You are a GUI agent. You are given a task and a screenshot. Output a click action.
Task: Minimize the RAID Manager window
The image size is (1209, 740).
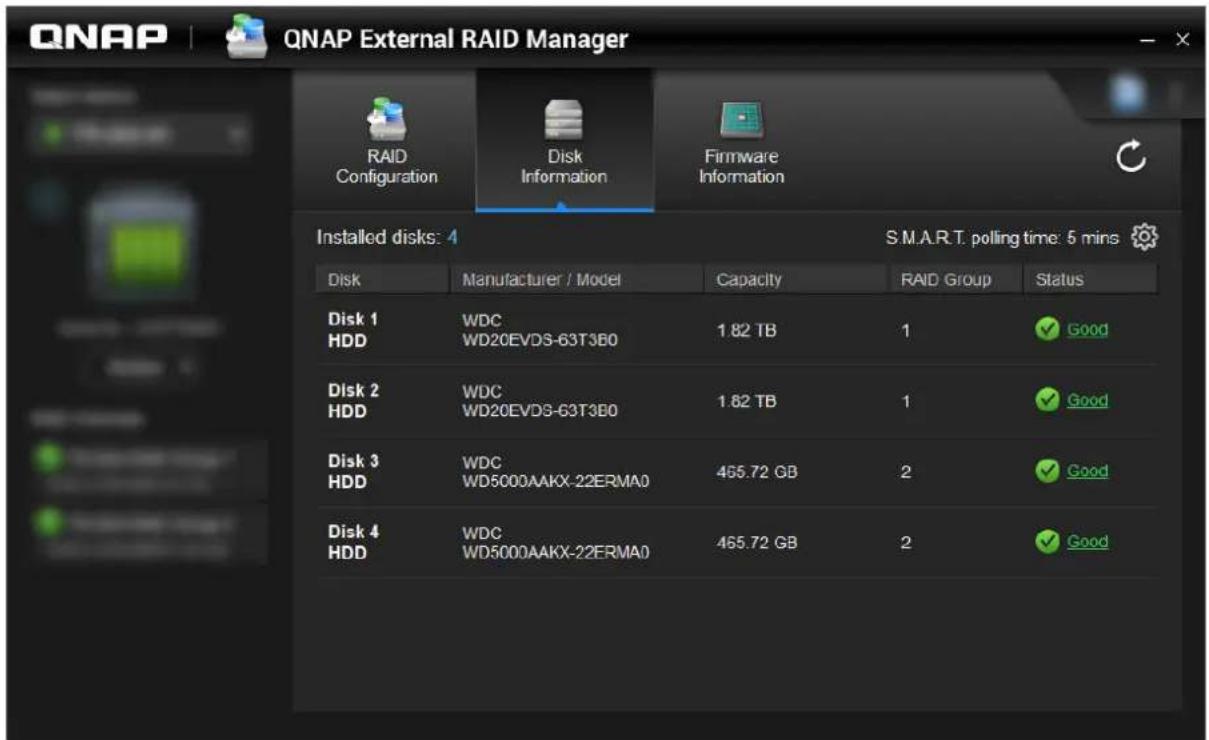coord(1149,39)
